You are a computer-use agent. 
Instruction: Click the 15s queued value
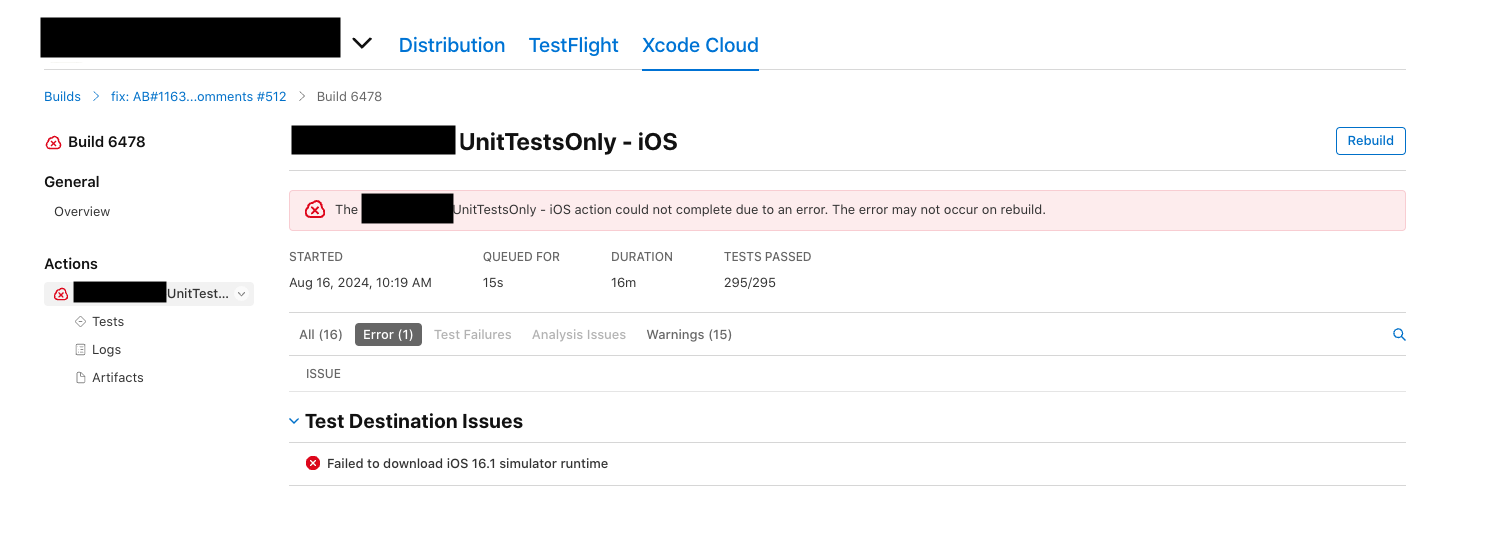493,283
